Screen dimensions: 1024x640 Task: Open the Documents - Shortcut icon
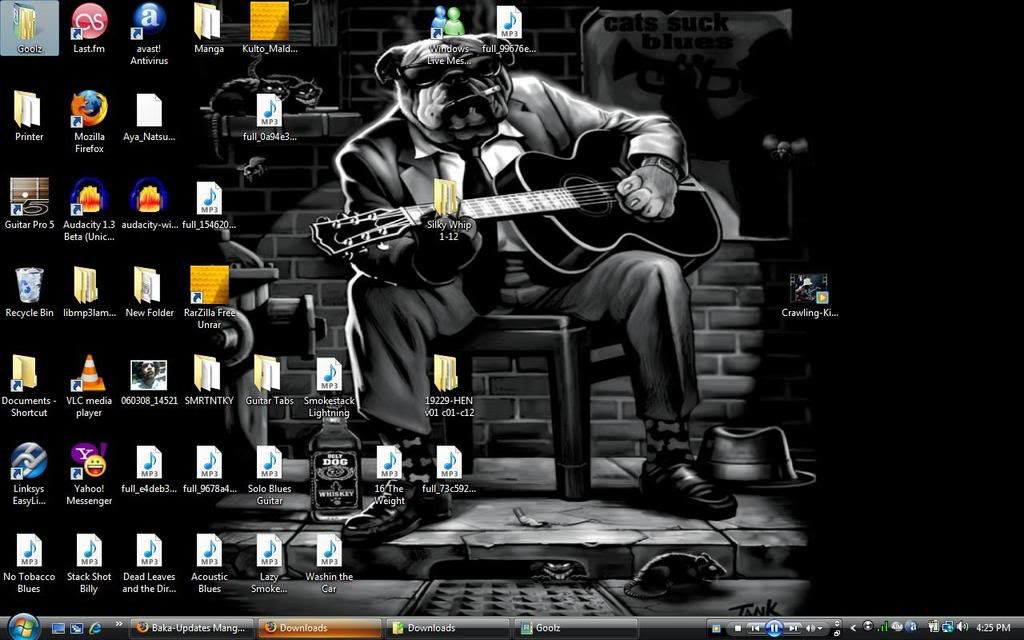point(29,385)
